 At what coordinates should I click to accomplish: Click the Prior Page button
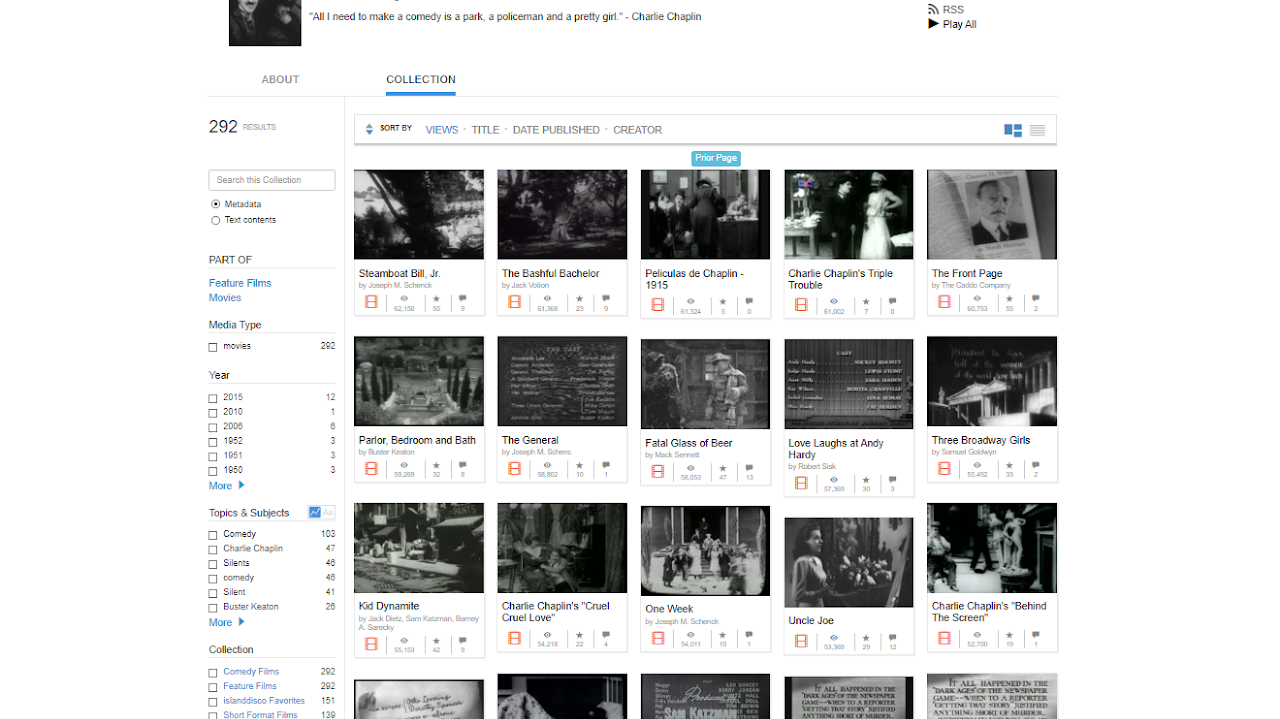(x=716, y=158)
